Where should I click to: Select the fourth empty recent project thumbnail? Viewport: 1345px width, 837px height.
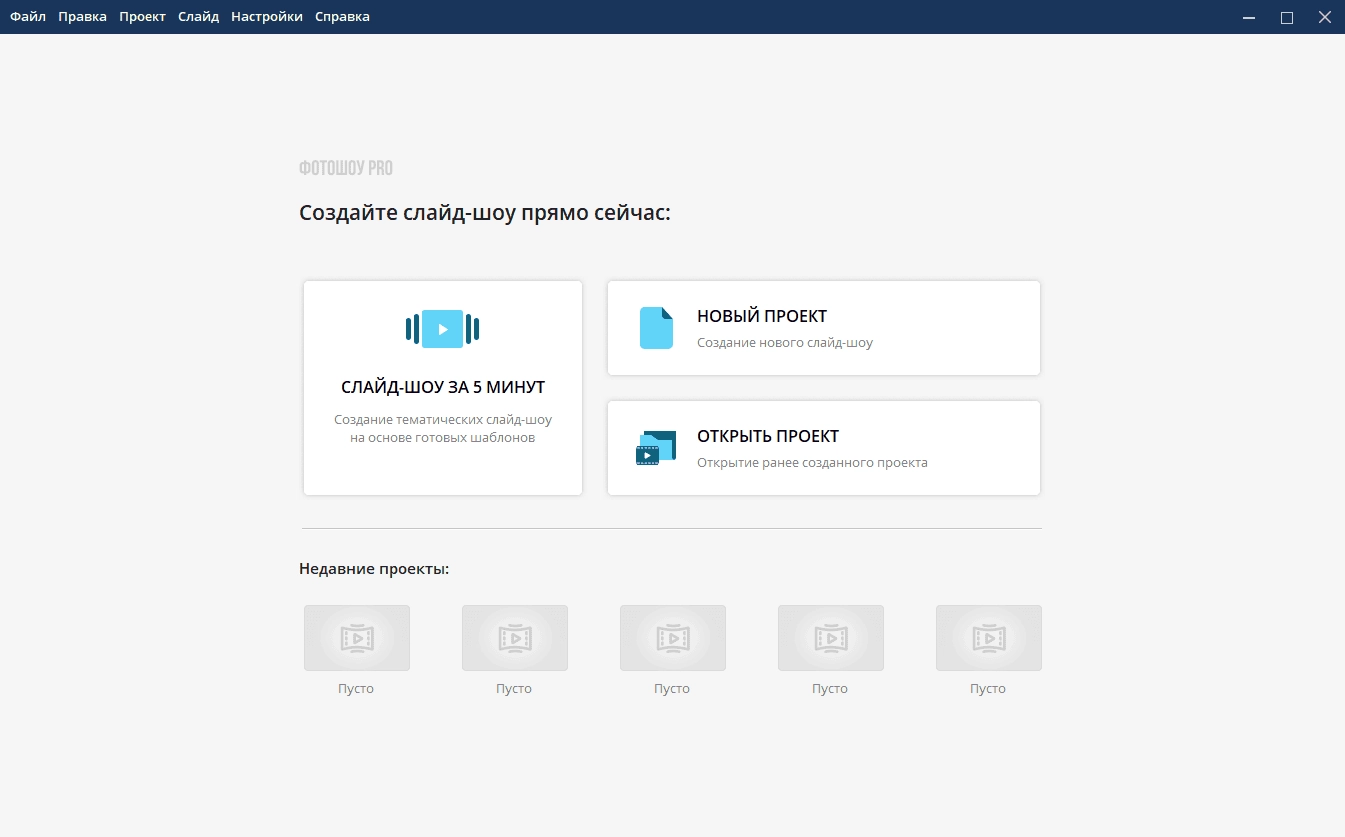pyautogui.click(x=831, y=638)
